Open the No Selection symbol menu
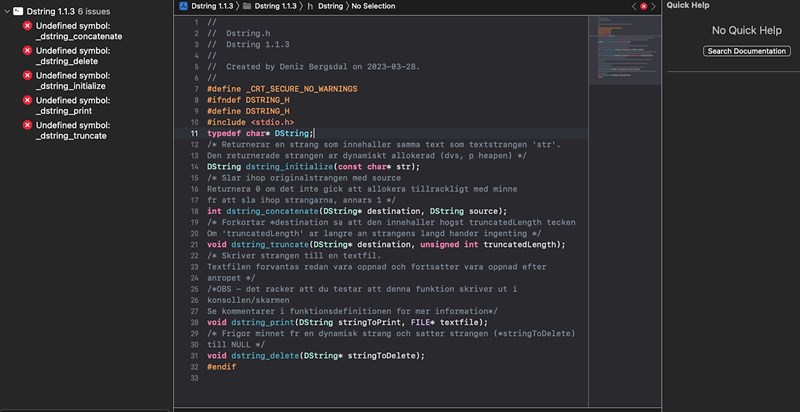Screen dimensions: 800x412 tap(373, 6)
